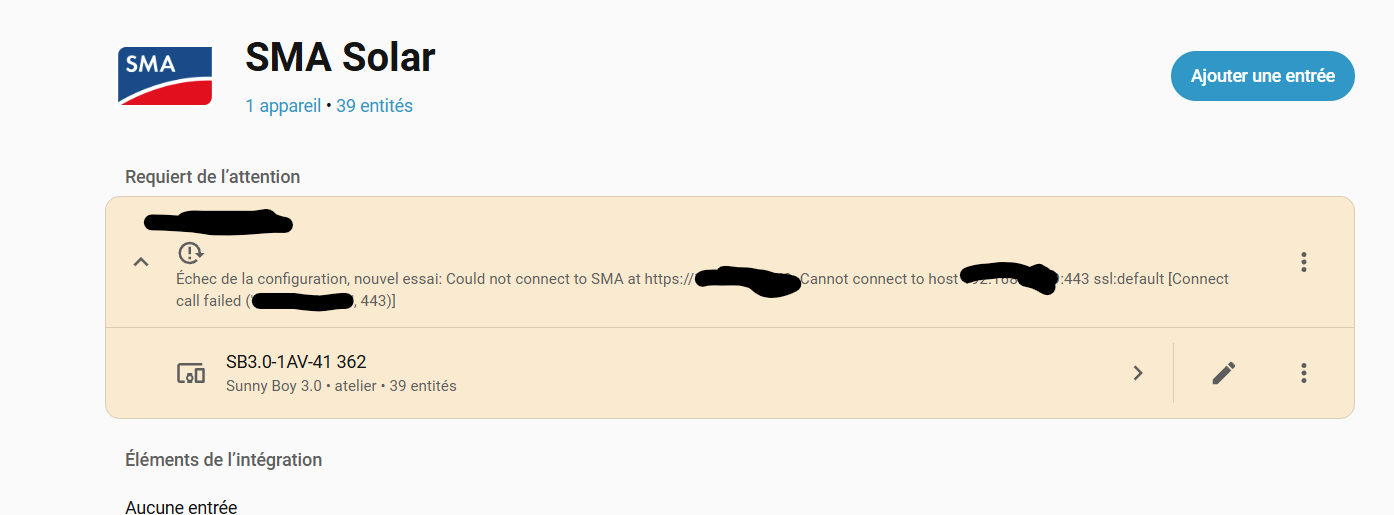This screenshot has height=515, width=1394.
Task: Click the "Éléments de l'intégration" heading
Action: [223, 460]
